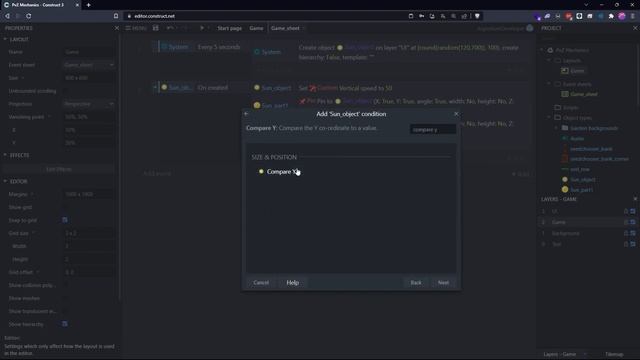The image size is (640, 360).
Task: Select the Audio object in Project tree
Action: [573, 139]
